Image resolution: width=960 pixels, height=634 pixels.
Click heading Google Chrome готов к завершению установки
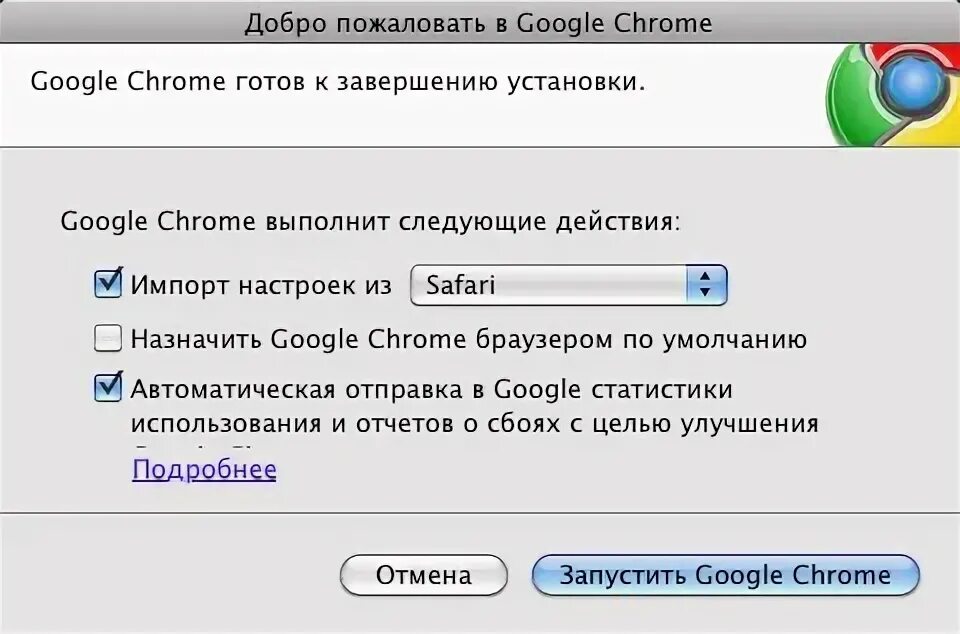click(x=338, y=81)
